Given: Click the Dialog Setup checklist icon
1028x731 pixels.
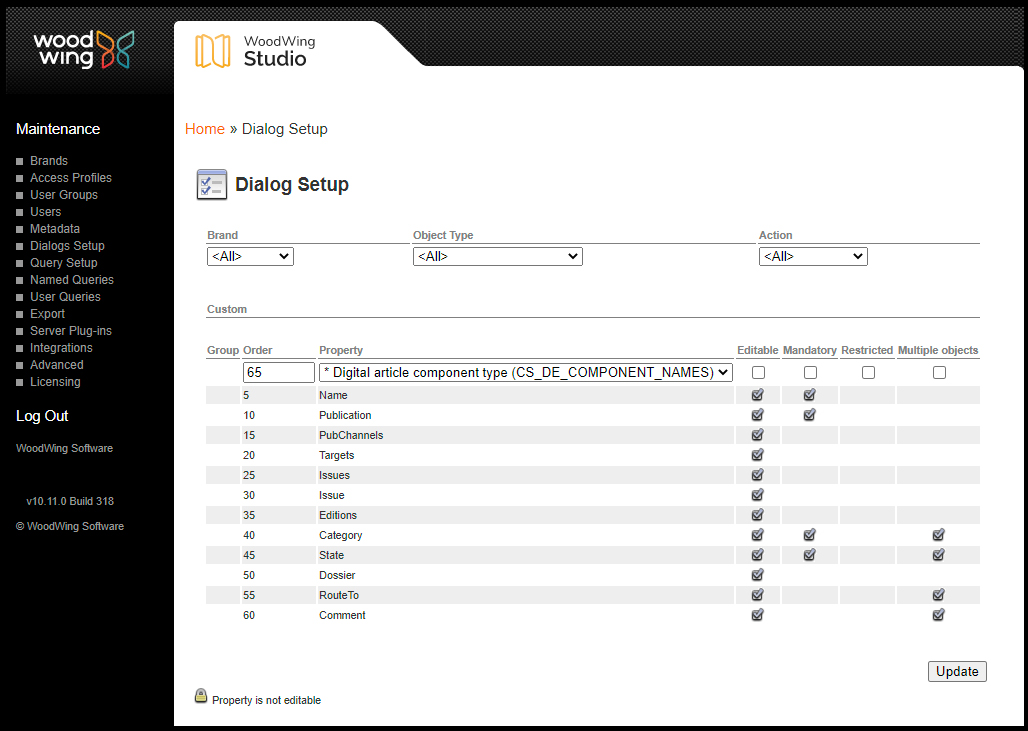Looking at the screenshot, I should tap(212, 184).
